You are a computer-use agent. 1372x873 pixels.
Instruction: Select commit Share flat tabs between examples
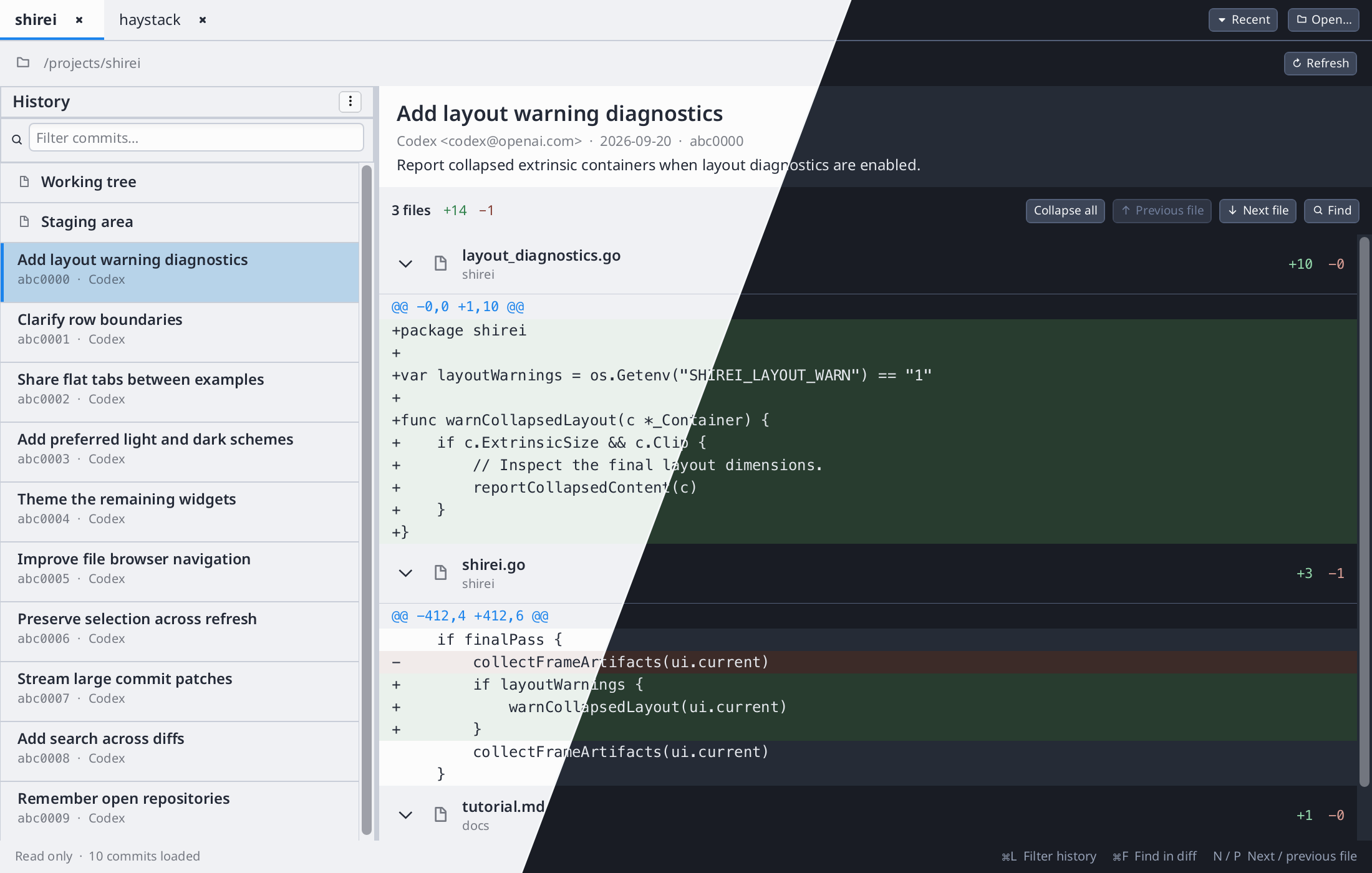[180, 392]
